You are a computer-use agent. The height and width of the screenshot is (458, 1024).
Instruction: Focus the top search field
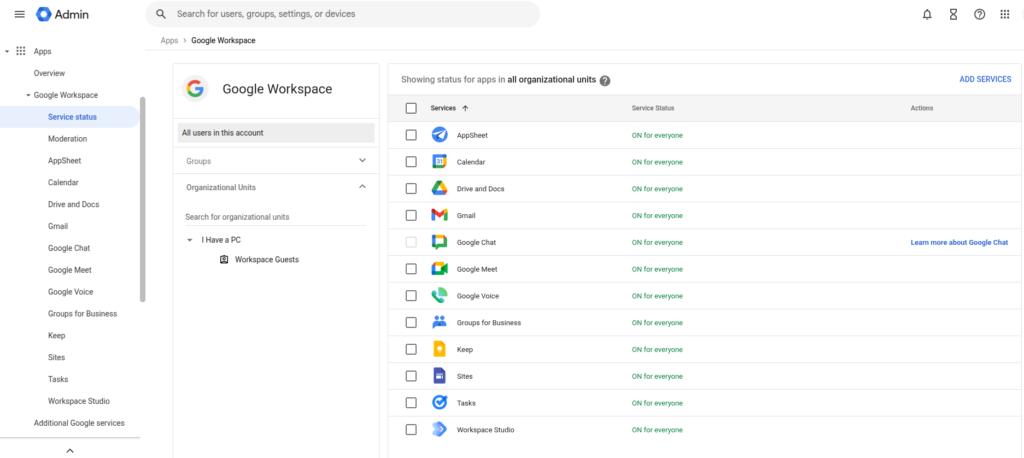(343, 14)
